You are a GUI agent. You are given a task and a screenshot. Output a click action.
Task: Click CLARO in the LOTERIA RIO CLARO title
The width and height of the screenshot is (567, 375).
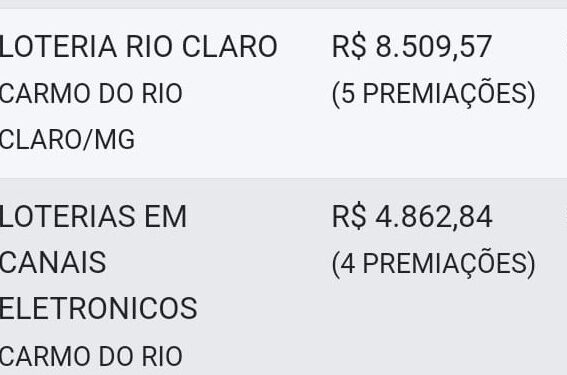[230, 47]
